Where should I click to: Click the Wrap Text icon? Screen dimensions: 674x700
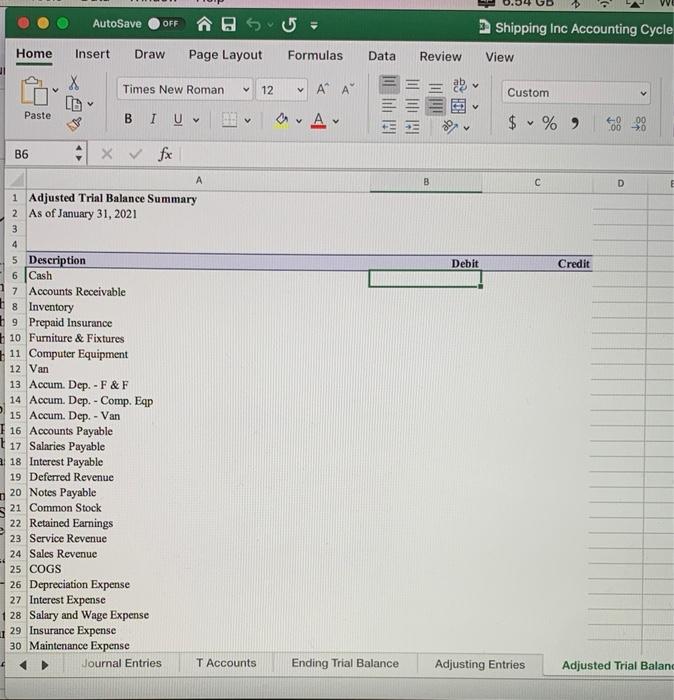coord(459,85)
